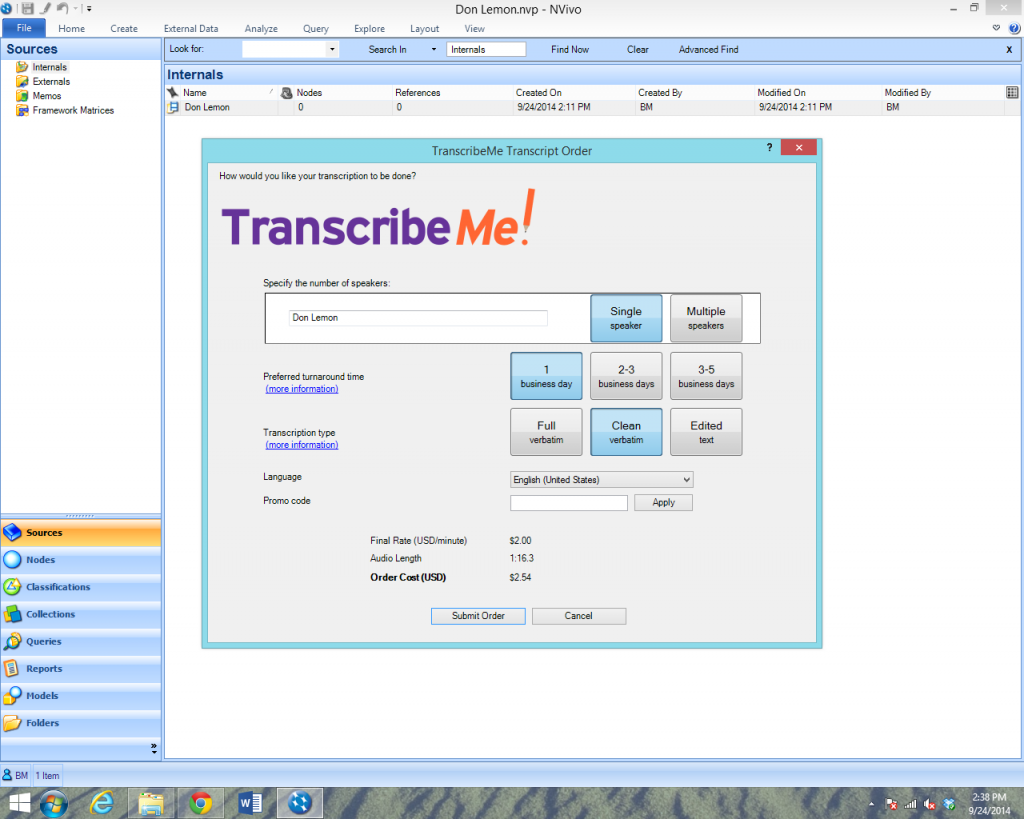1024x819 pixels.
Task: Click the Don Lemon speaker name field
Action: [418, 318]
